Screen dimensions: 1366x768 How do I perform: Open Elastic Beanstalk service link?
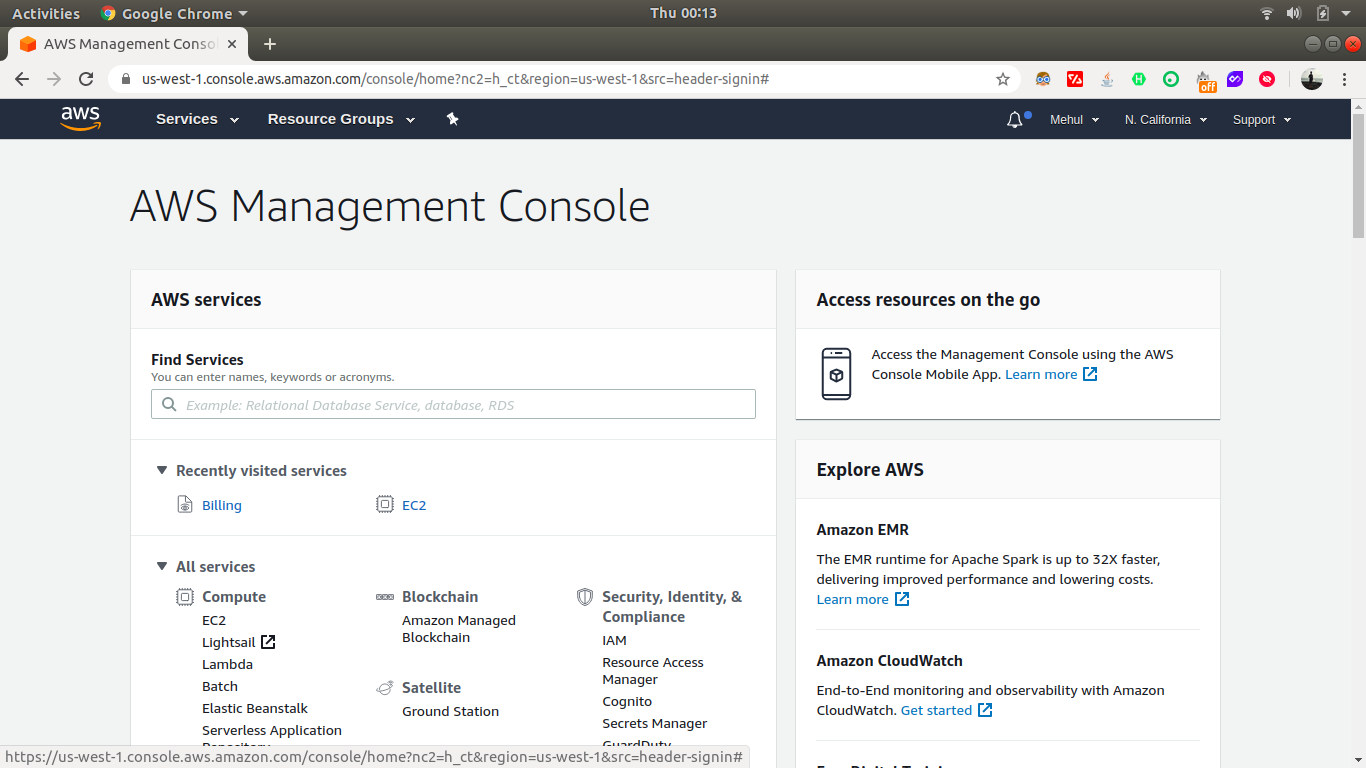255,708
